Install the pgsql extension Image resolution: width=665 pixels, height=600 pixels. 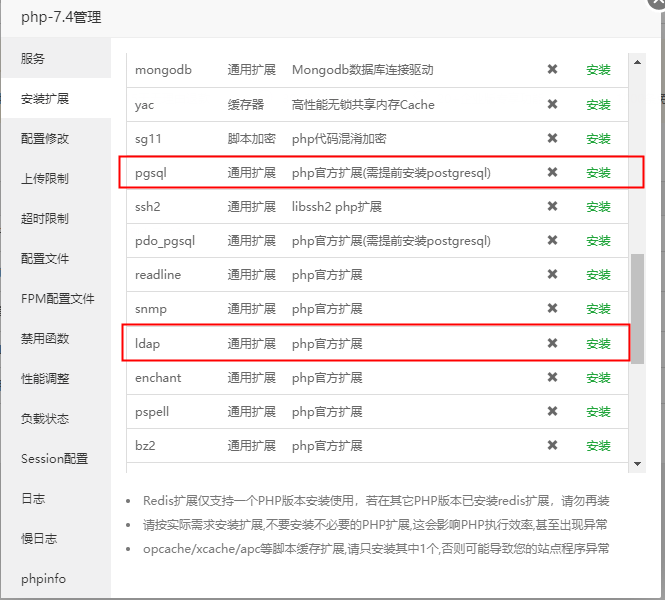[x=598, y=173]
